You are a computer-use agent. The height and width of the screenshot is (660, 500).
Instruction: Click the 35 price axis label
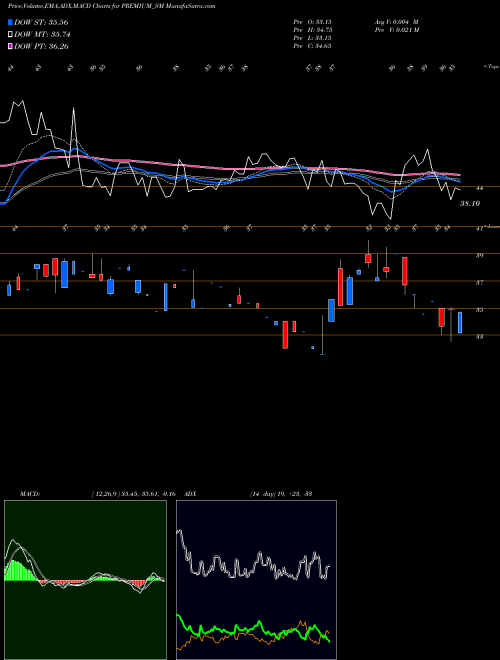[479, 310]
